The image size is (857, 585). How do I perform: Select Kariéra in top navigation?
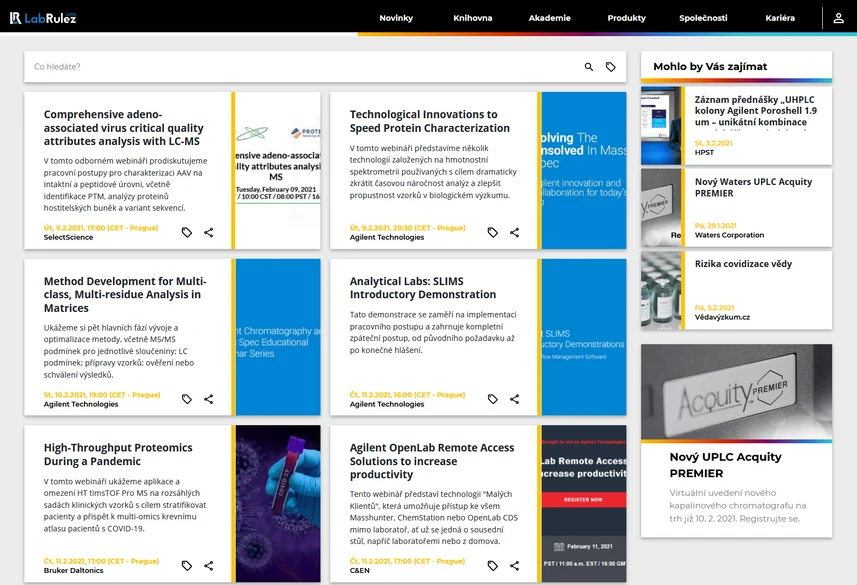pos(780,18)
